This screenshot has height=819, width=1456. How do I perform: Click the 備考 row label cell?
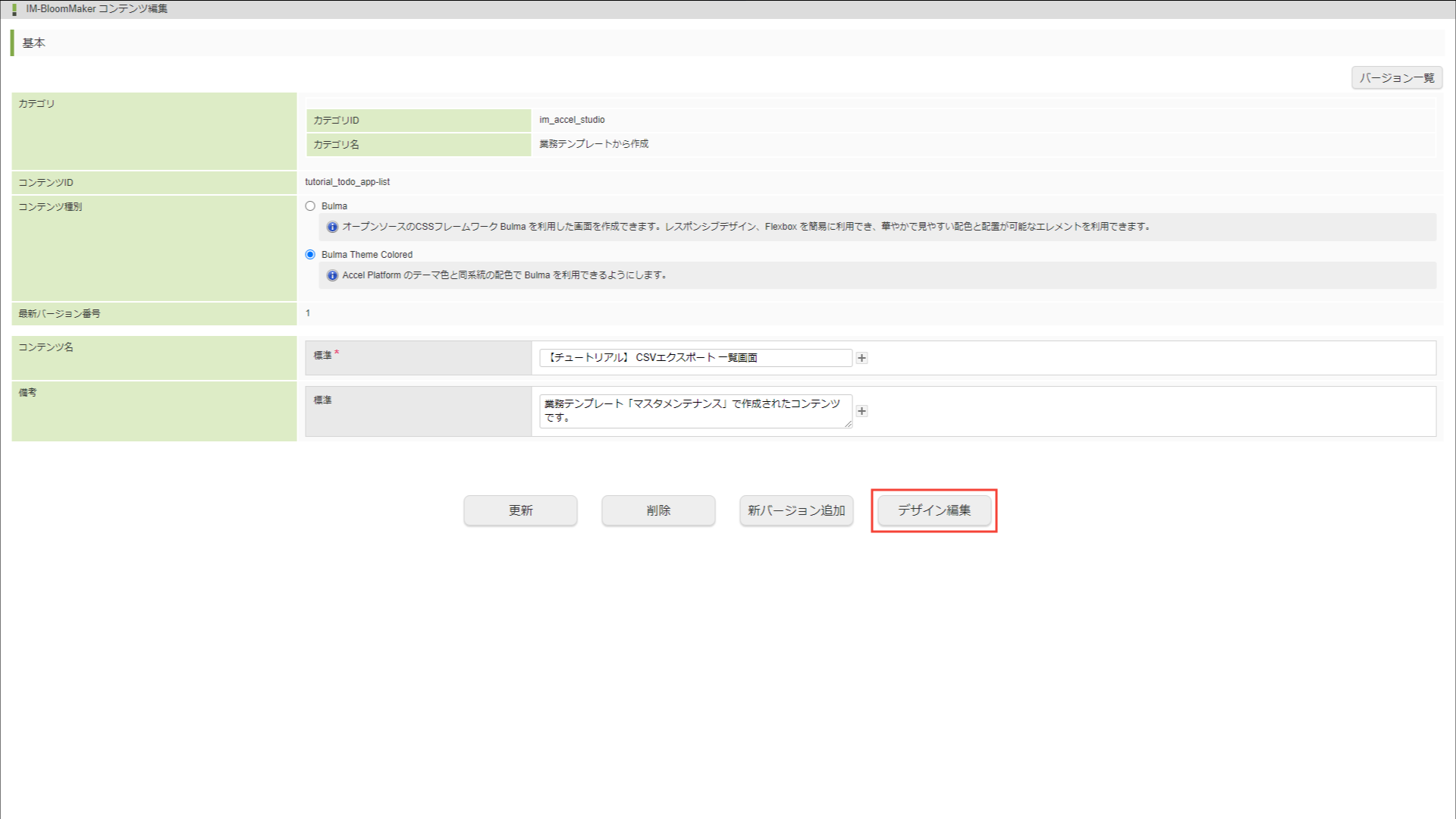pos(154,411)
